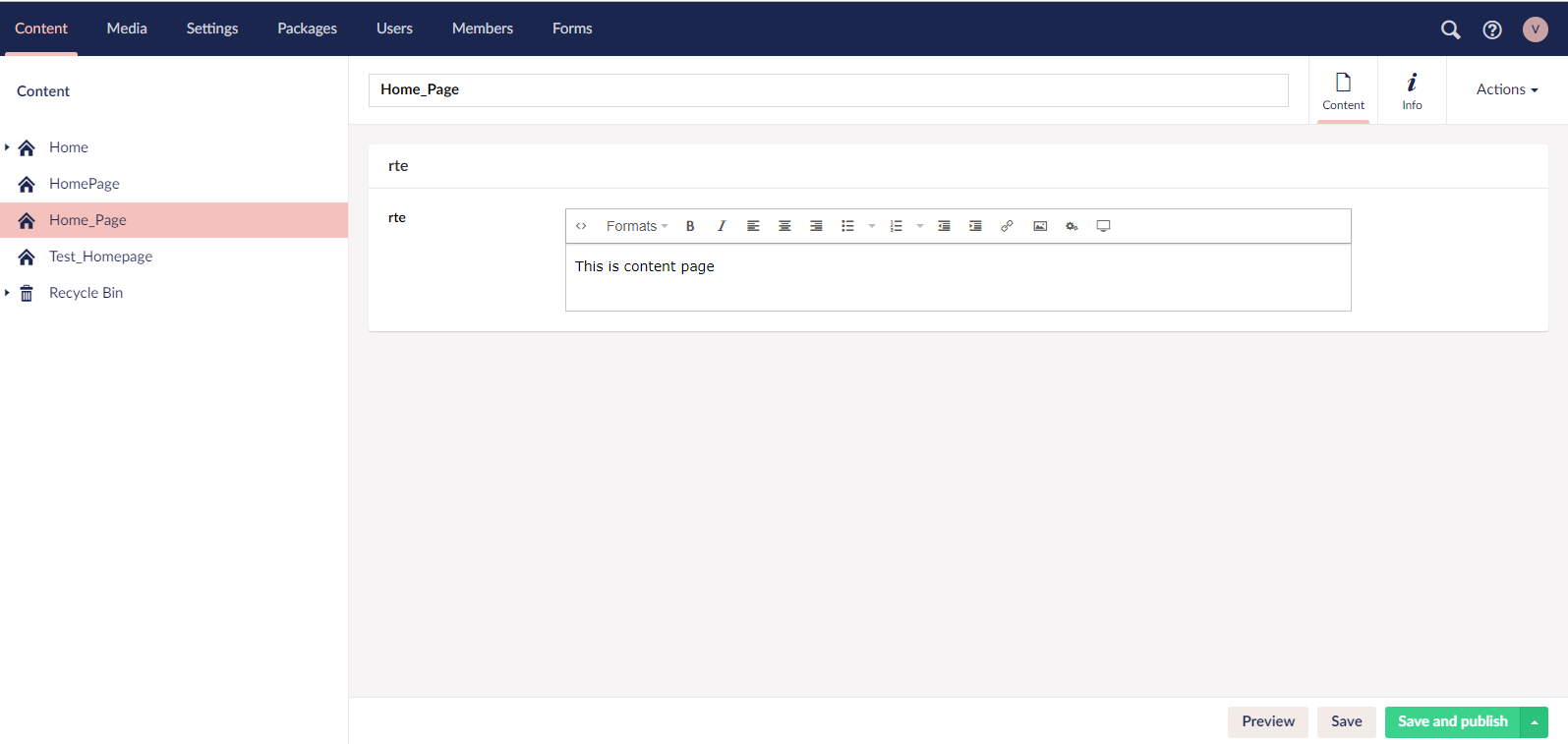Viewport: 1568px width, 744px height.
Task: Expand the Home tree node
Action: 7,147
